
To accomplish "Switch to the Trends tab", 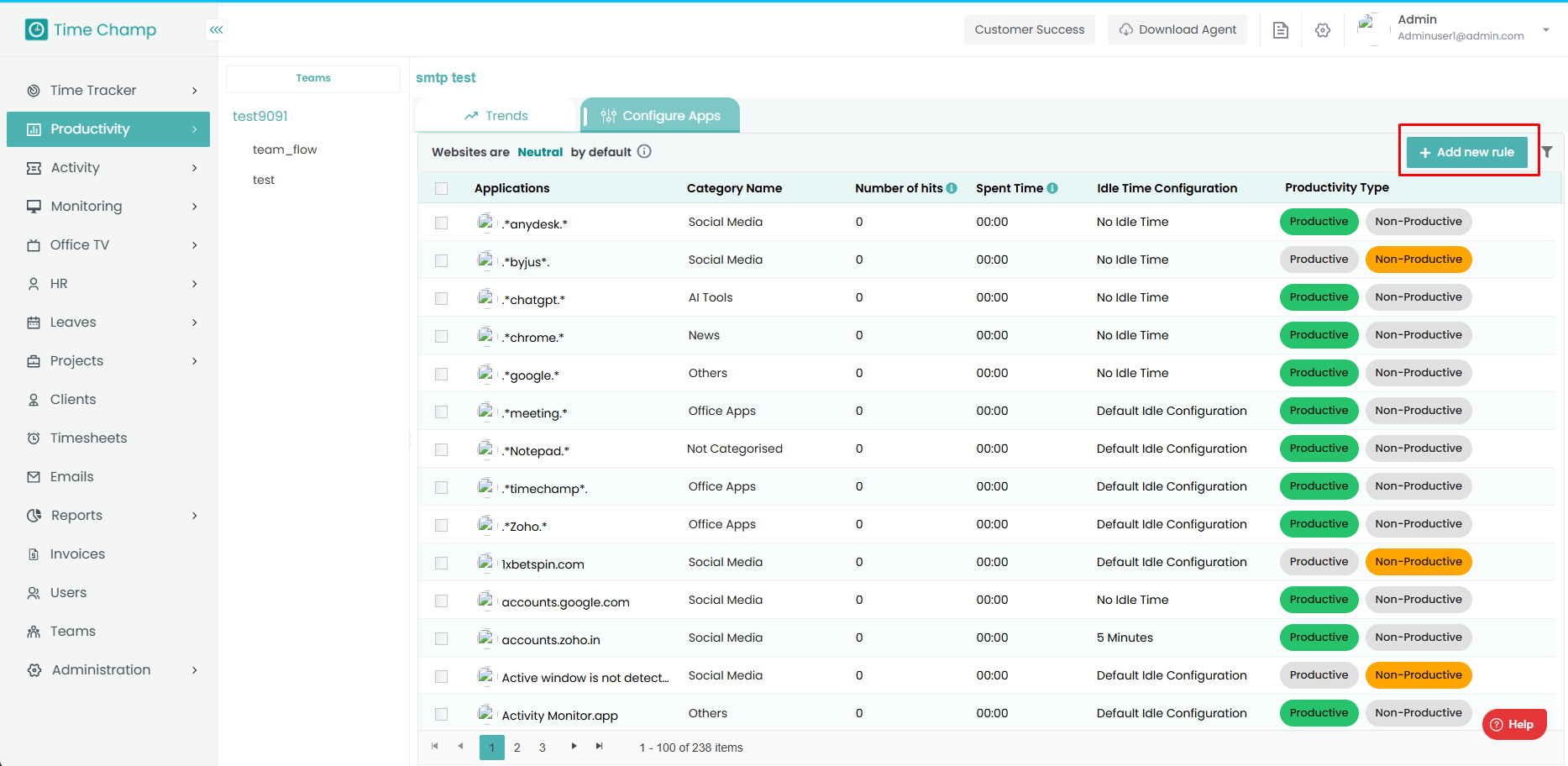I will pos(496,116).
